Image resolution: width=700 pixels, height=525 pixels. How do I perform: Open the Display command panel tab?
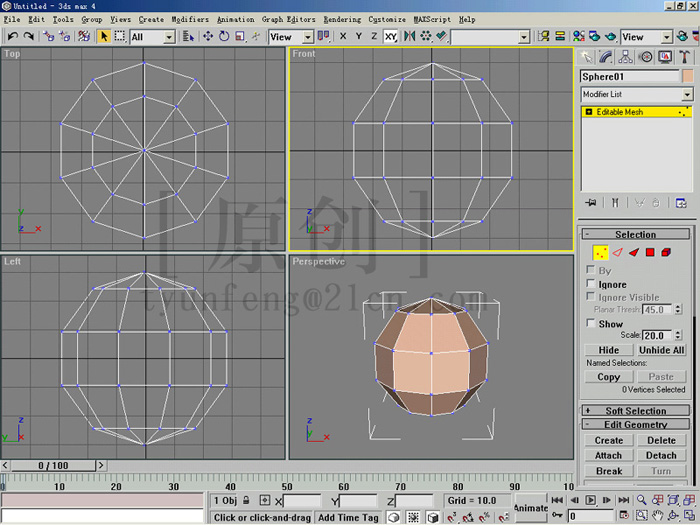click(665, 57)
